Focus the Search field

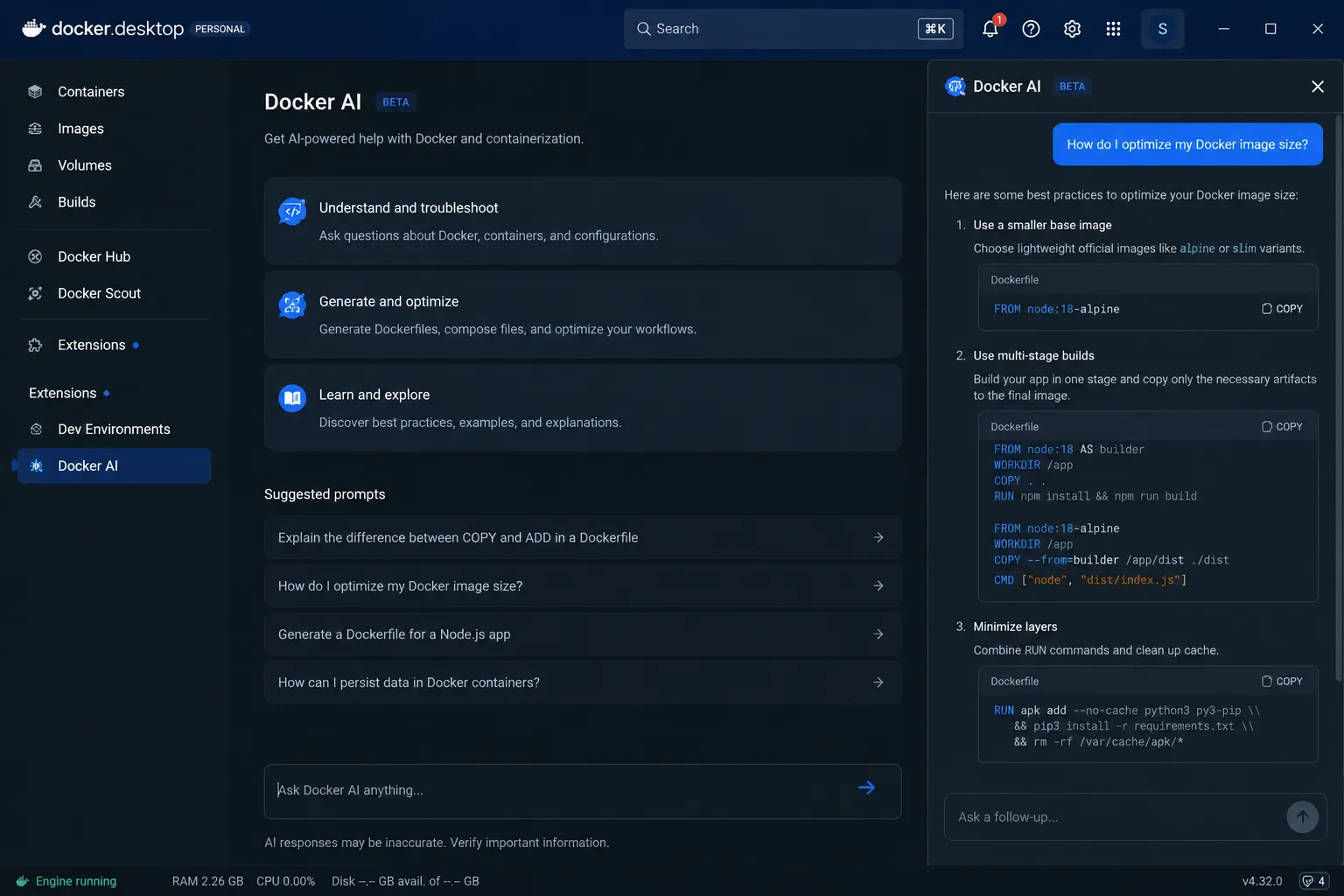click(x=794, y=29)
